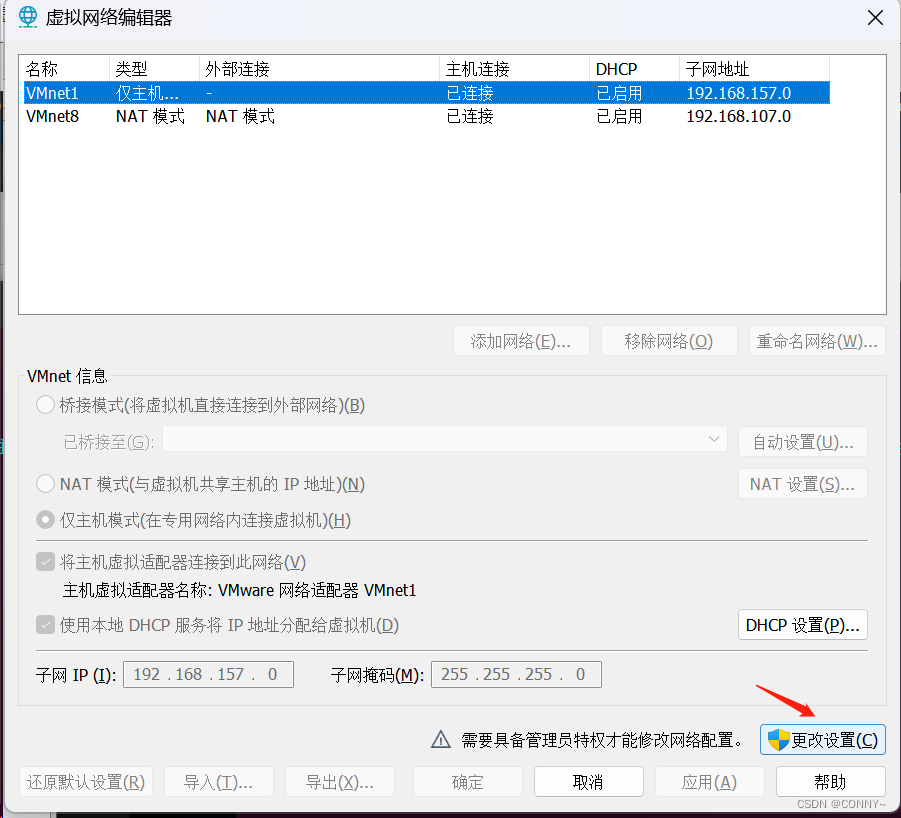Click the 确定 button
901x818 pixels.
tap(468, 782)
